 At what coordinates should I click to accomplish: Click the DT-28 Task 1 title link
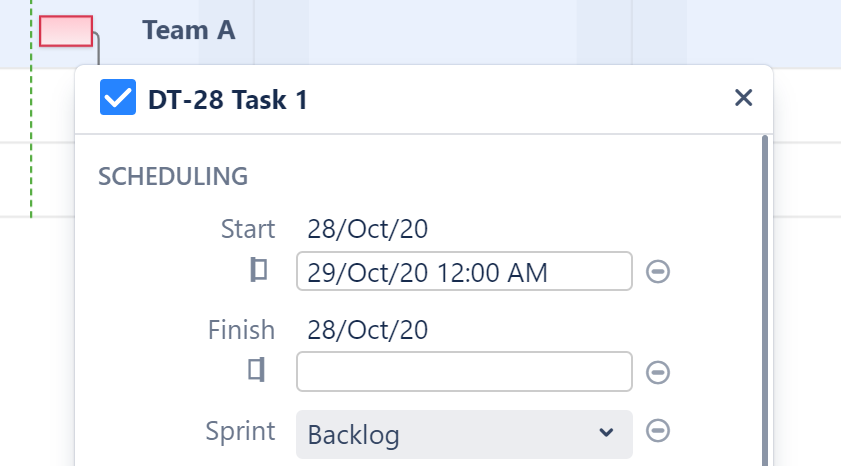tap(228, 99)
